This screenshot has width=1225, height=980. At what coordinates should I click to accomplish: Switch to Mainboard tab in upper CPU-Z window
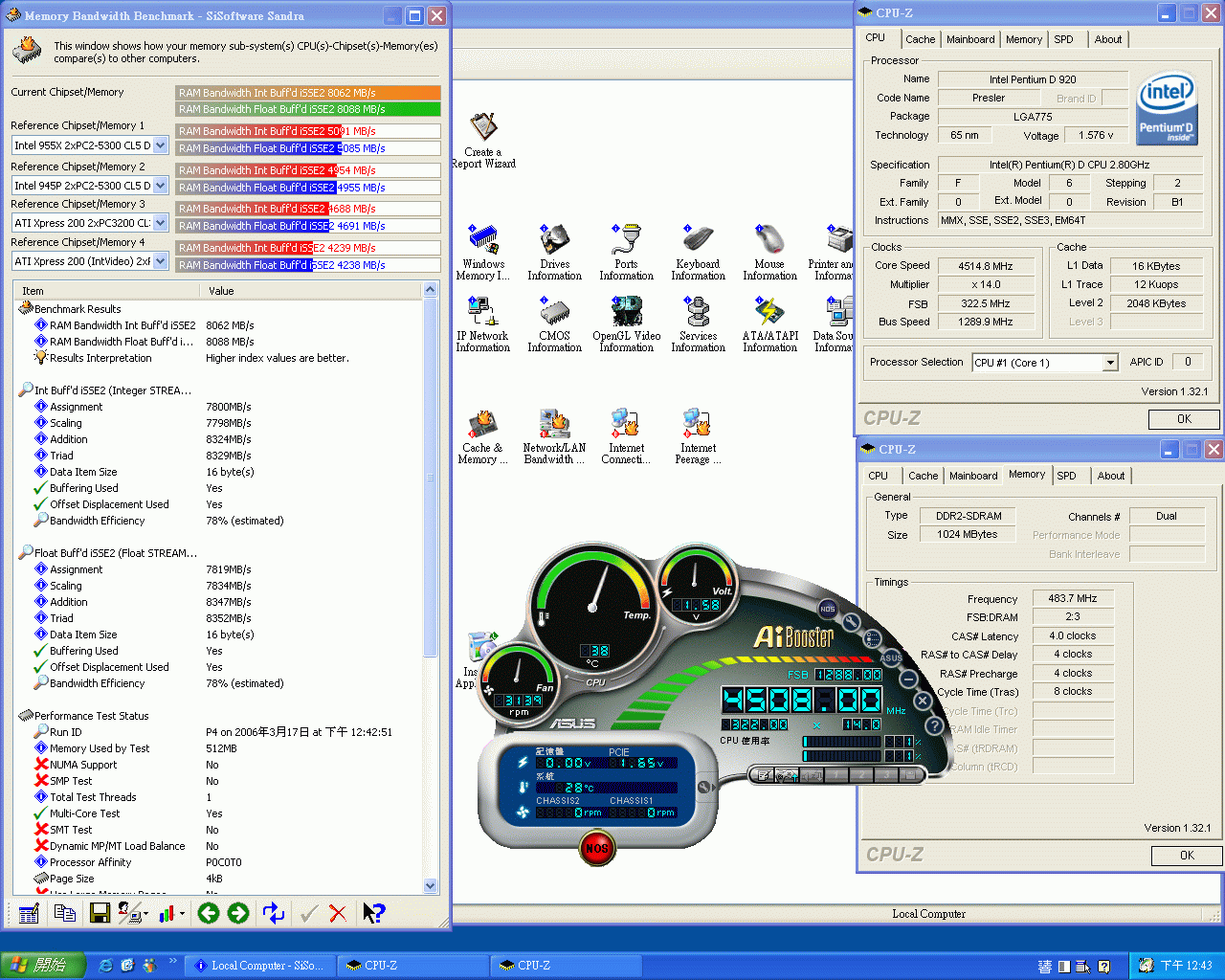tap(970, 39)
